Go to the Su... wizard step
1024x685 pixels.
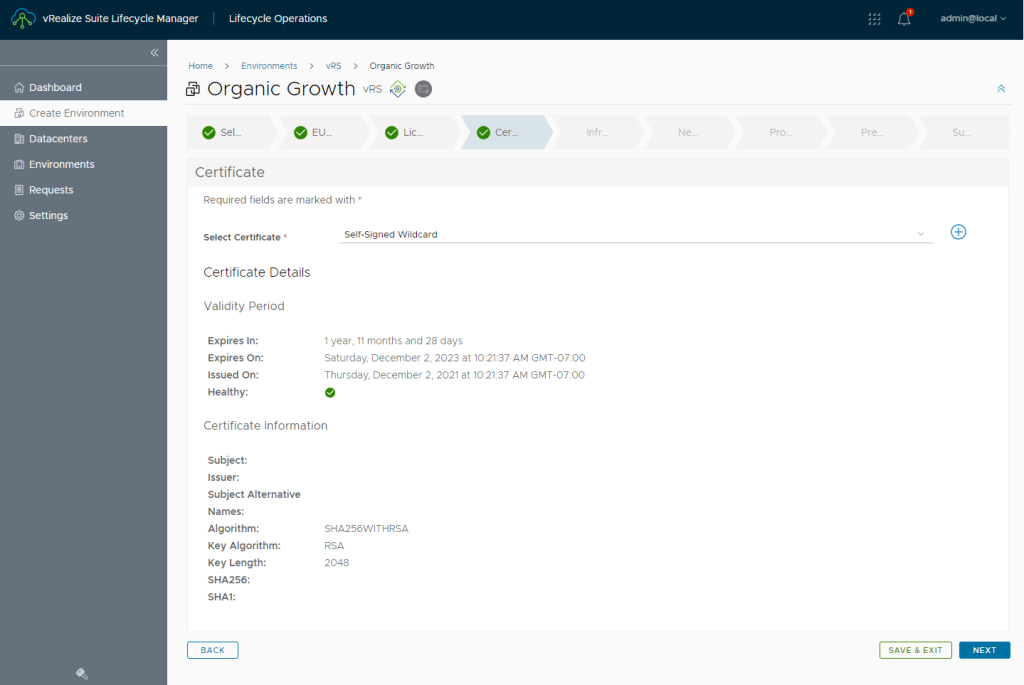(961, 133)
